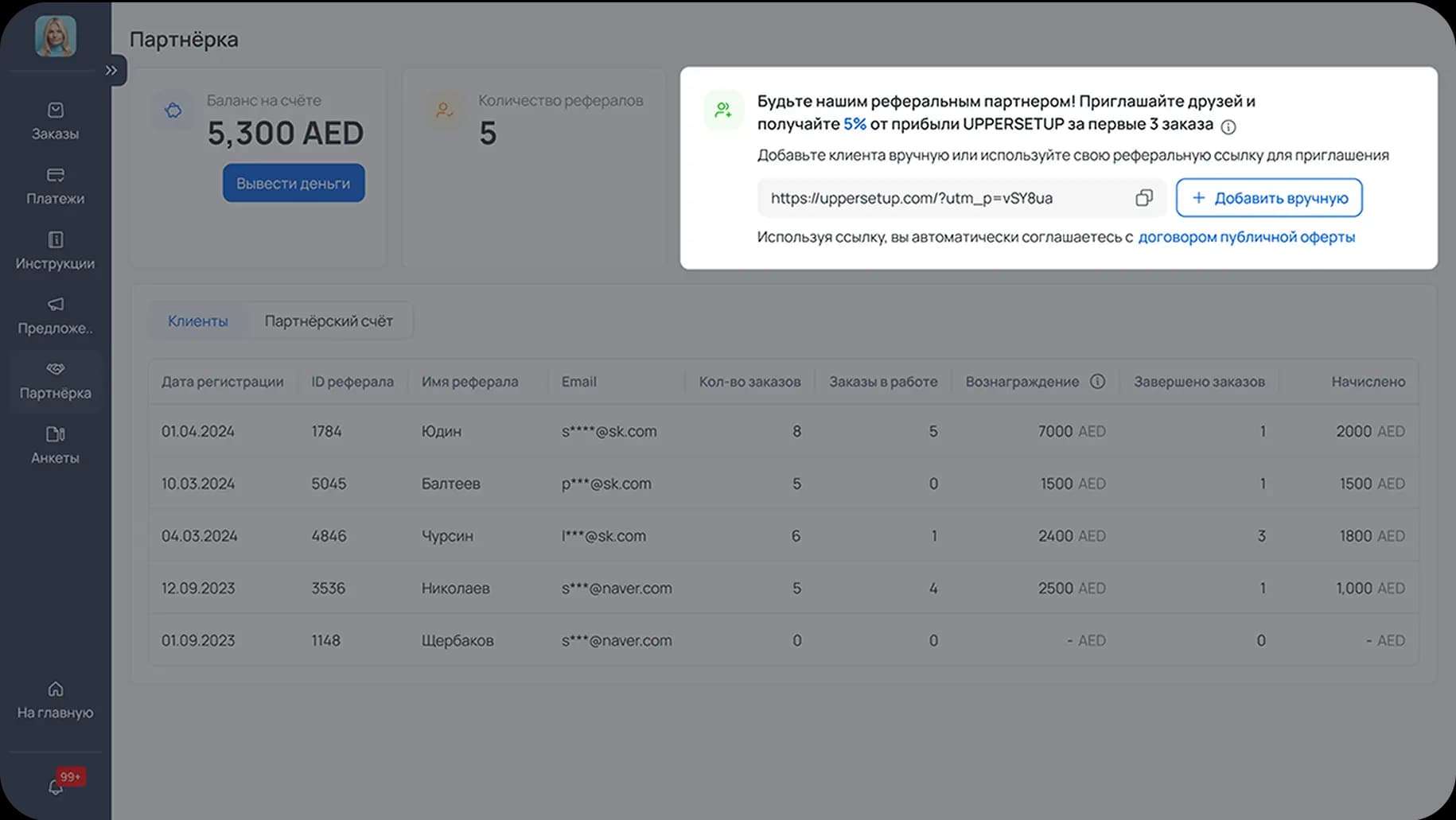Click info icon after 'за первые 3 заказа'
Viewport: 1456px width, 820px height.
coord(1228,127)
